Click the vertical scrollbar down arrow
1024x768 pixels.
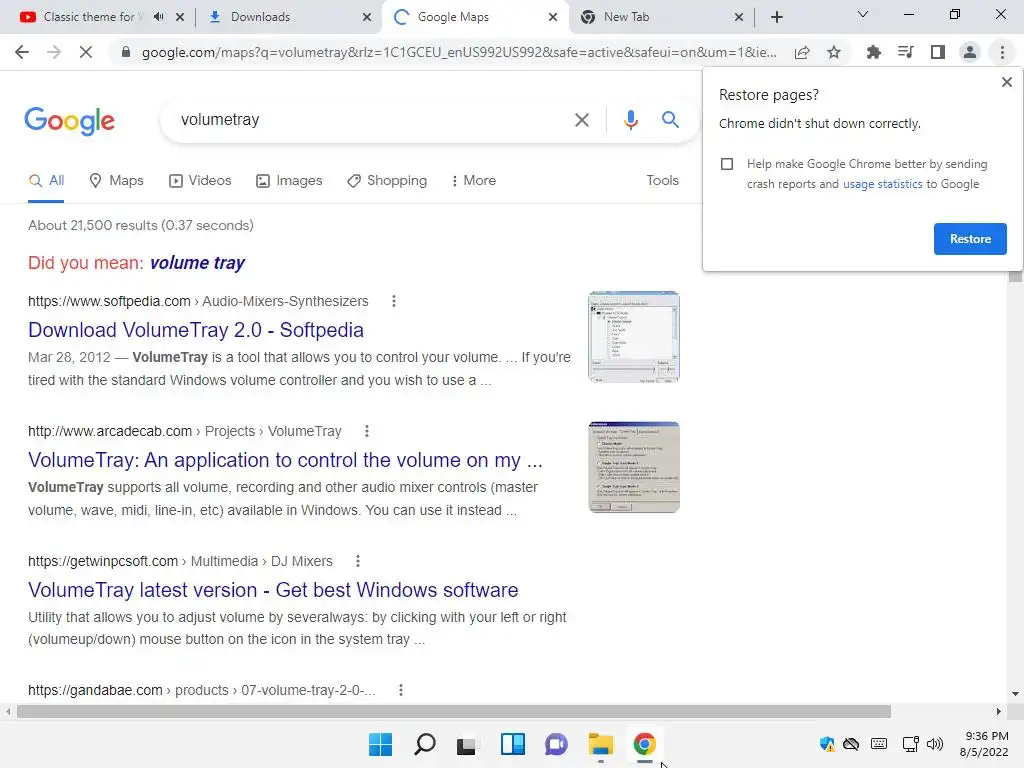[x=1015, y=694]
